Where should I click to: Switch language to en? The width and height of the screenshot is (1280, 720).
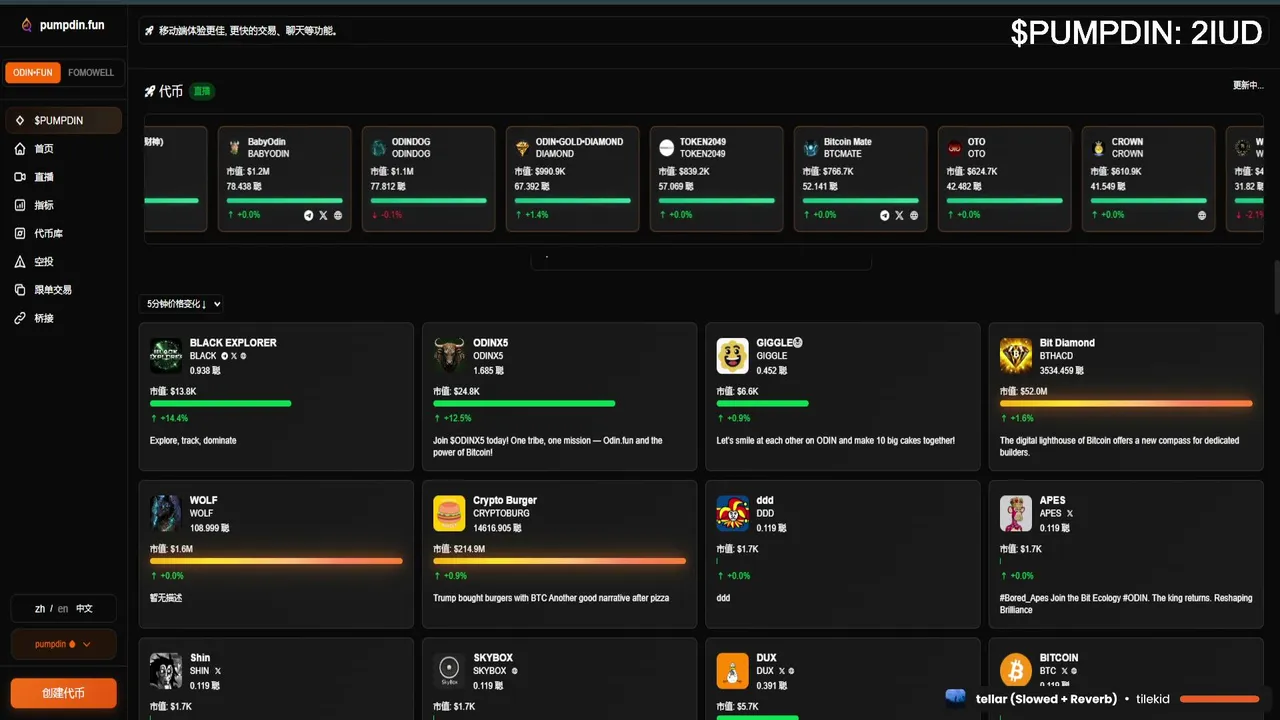[63, 609]
